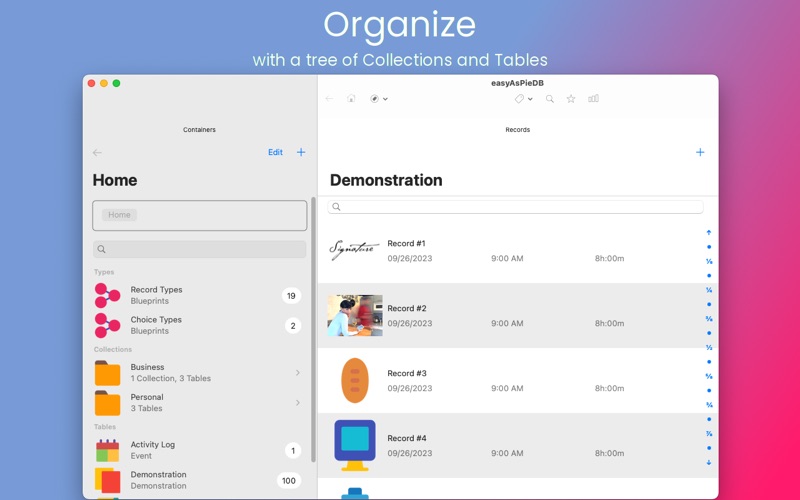
Task: Add a new container with the plus icon
Action: [x=301, y=152]
